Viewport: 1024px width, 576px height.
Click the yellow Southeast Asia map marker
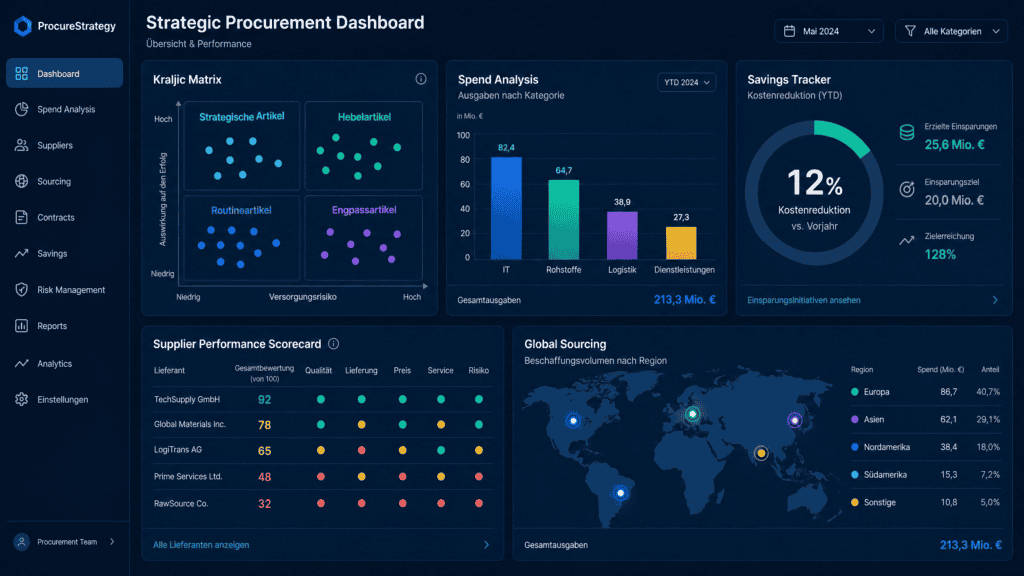[761, 453]
